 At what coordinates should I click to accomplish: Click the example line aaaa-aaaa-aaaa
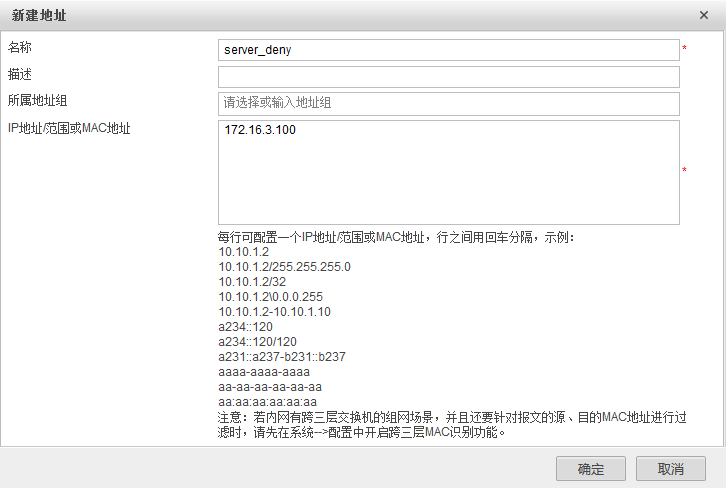264,372
